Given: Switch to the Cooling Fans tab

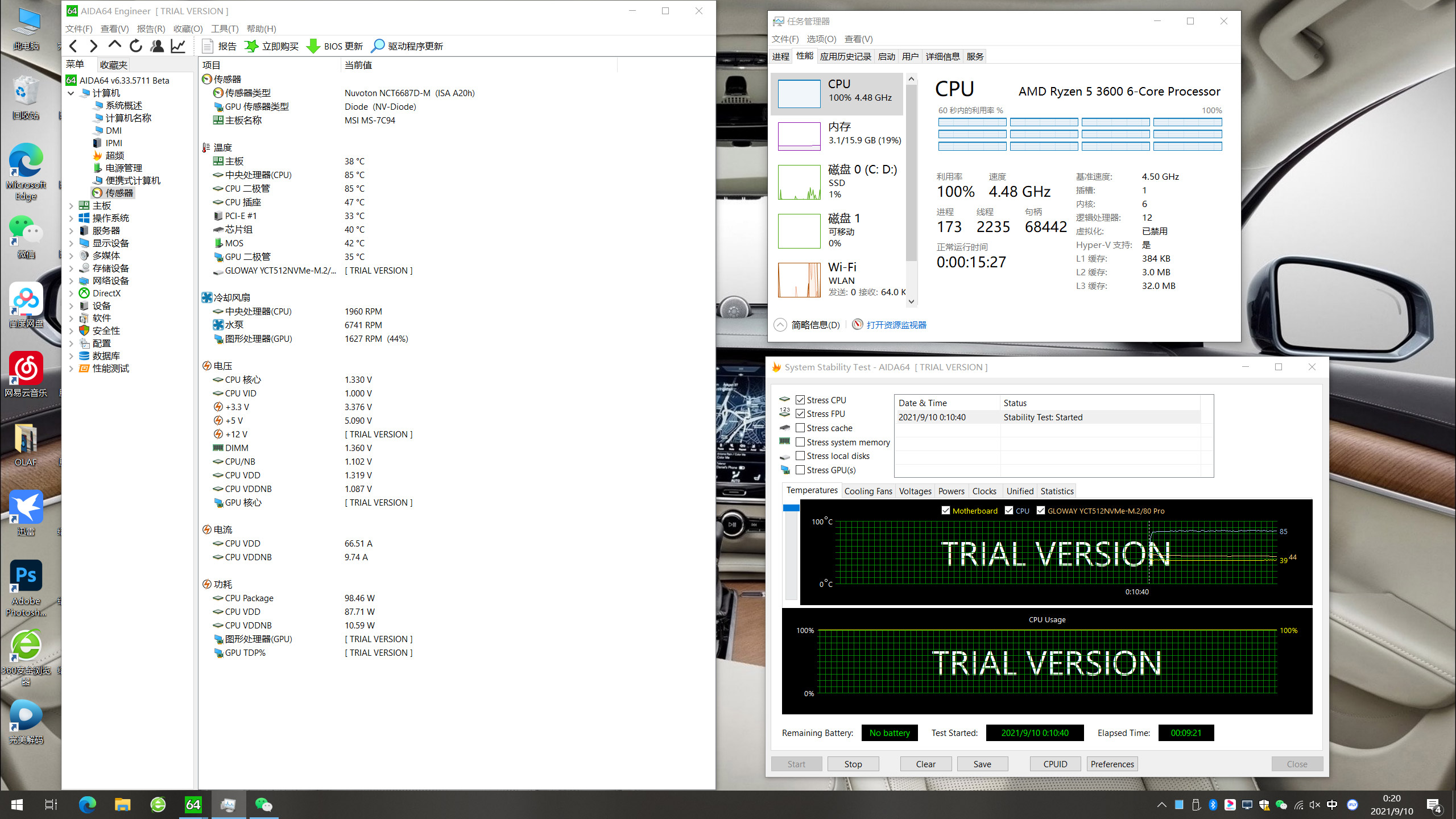Looking at the screenshot, I should pos(868,491).
